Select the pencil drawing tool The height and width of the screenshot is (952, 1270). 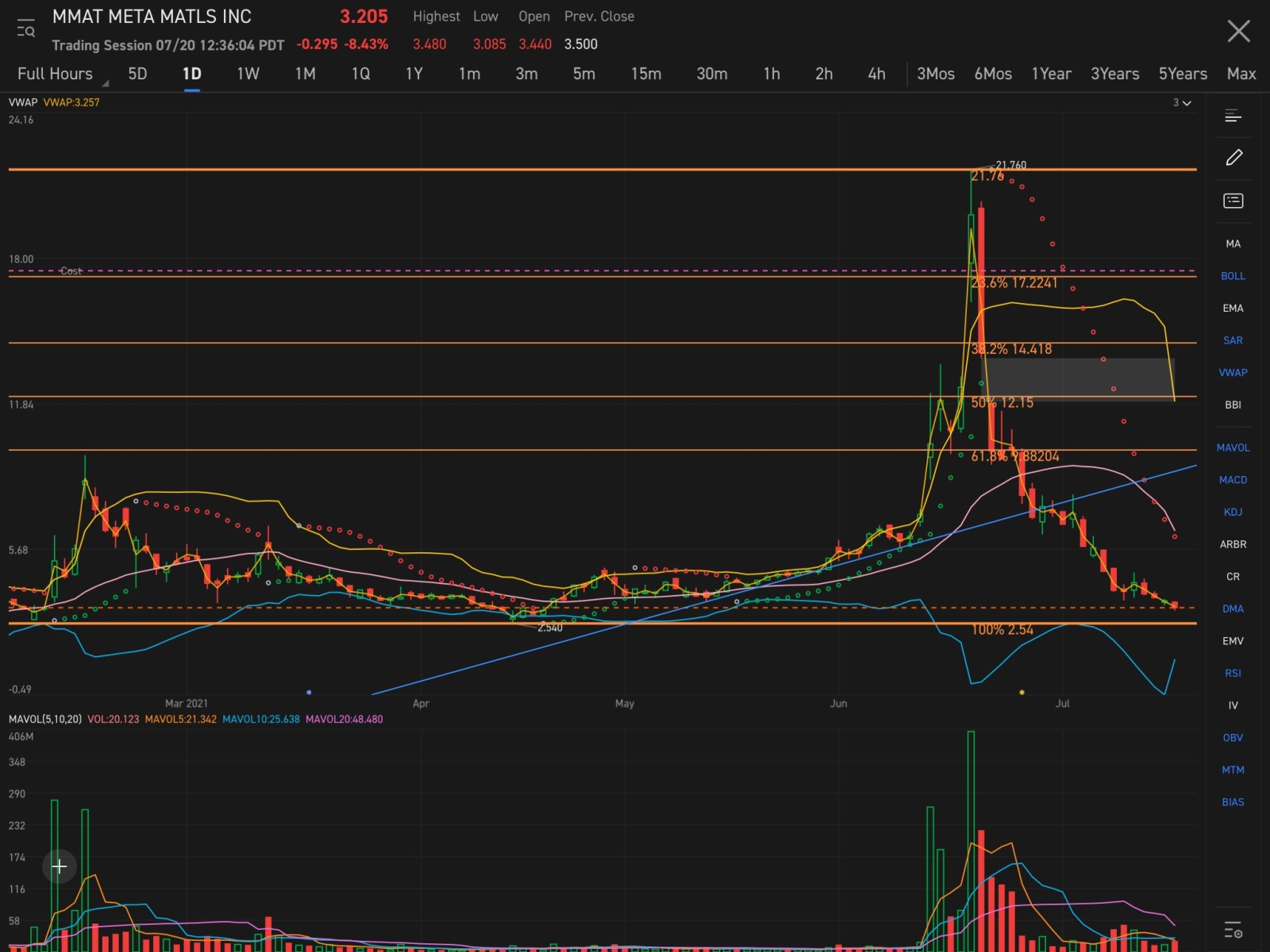[x=1233, y=158]
